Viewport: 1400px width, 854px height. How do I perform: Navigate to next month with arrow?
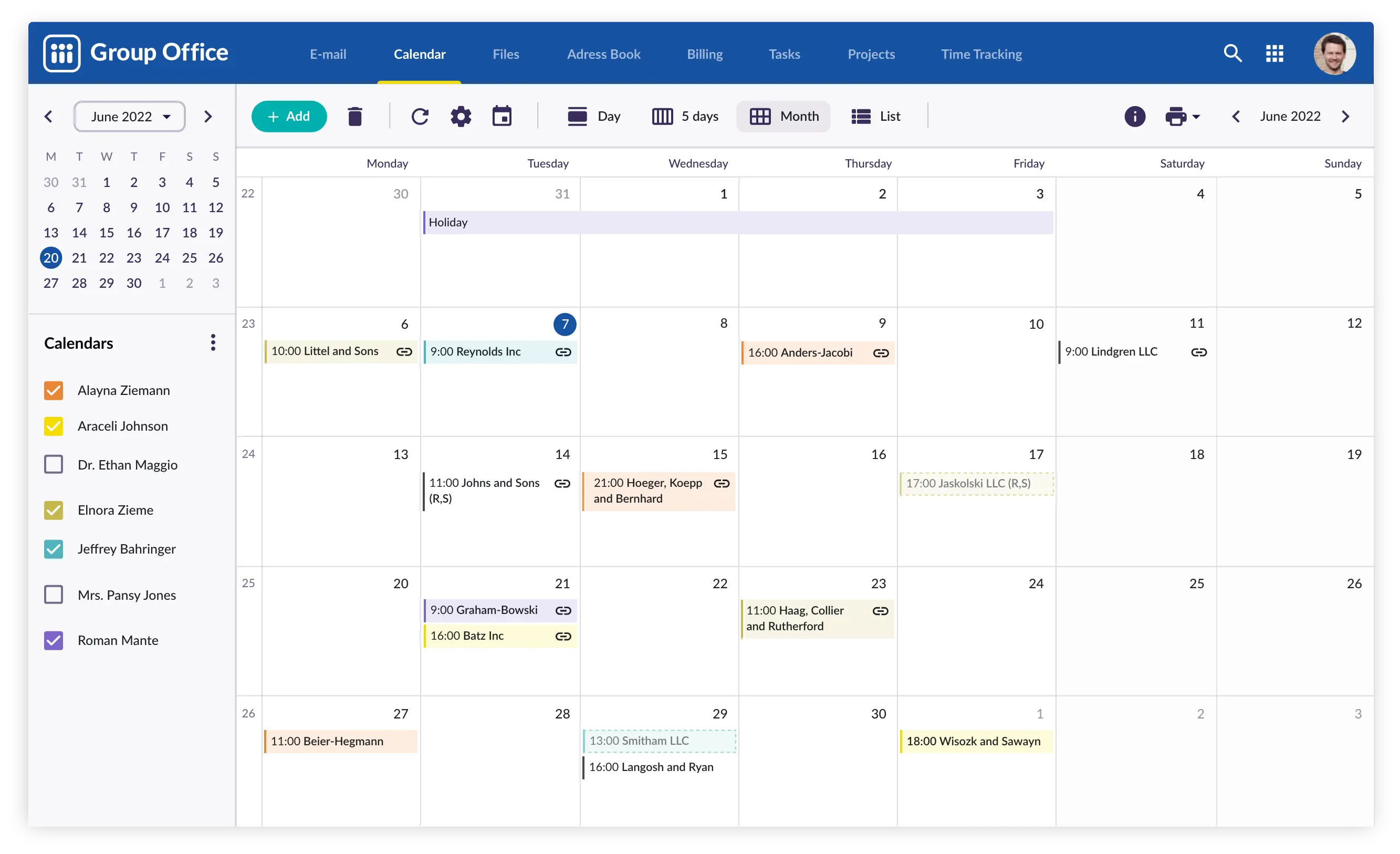coord(1348,115)
